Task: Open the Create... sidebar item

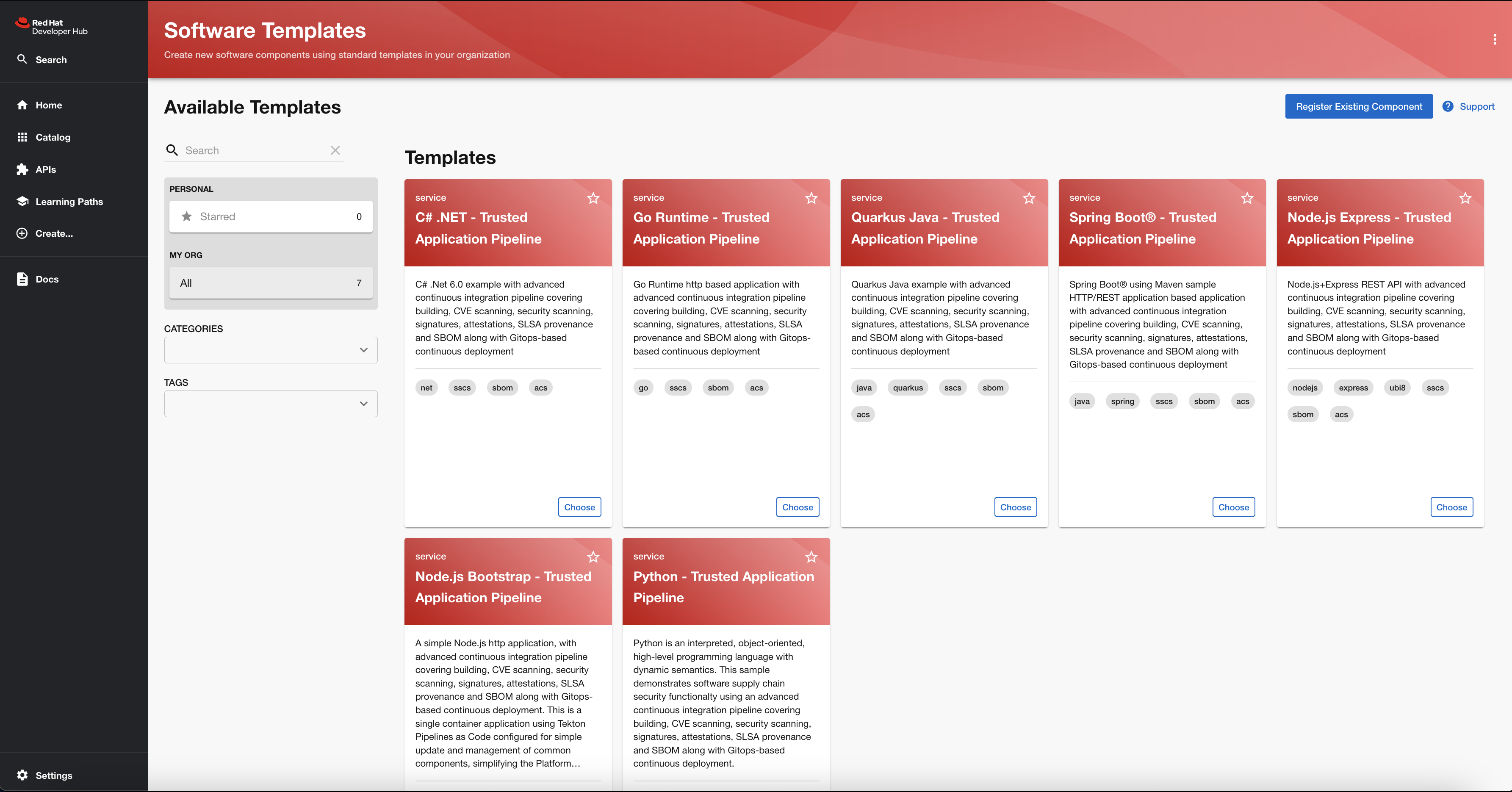Action: 53,233
